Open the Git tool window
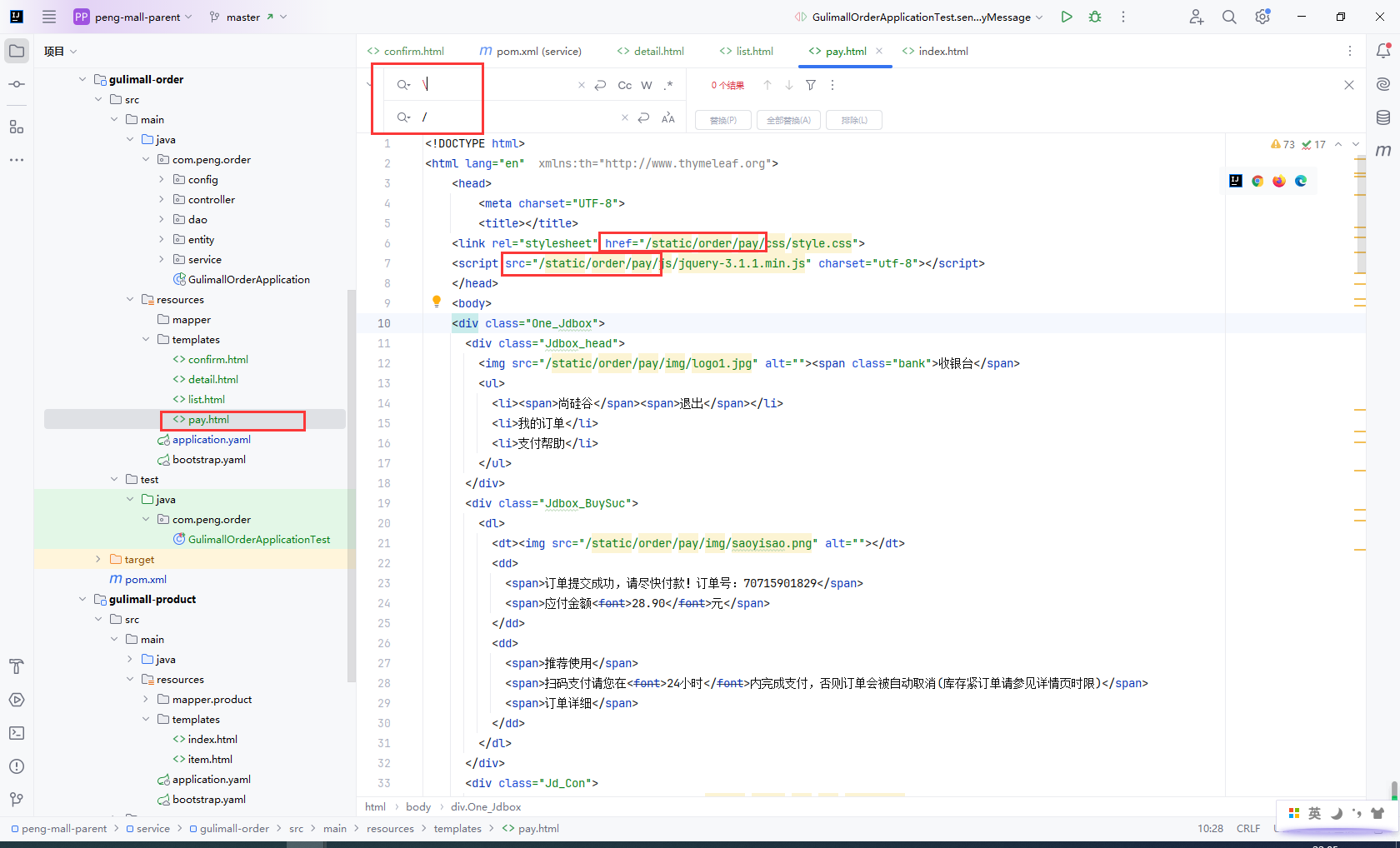Screen dimensions: 1400x848 17,800
